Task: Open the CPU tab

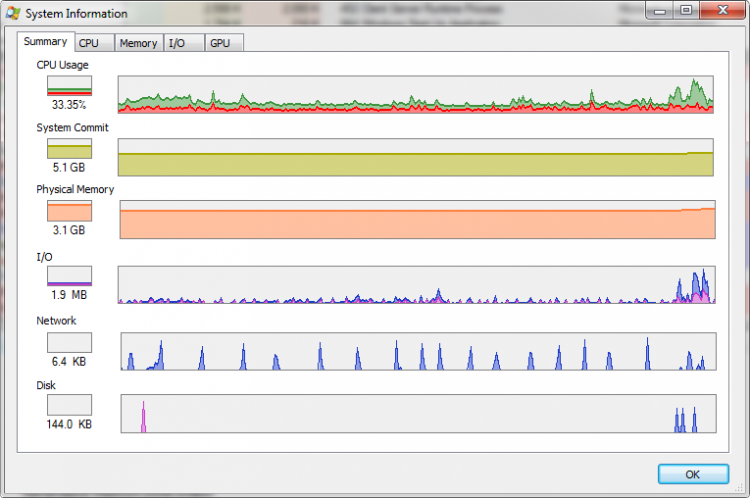Action: pos(94,43)
